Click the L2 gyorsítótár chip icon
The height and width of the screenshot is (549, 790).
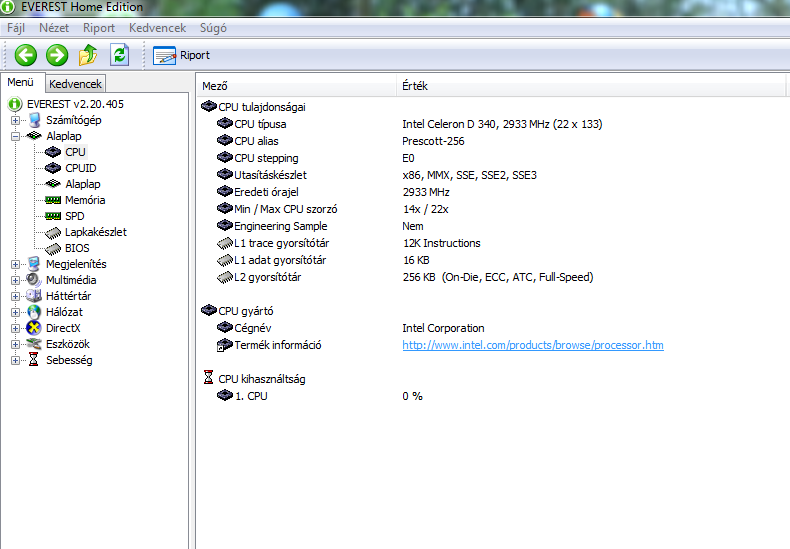coord(225,278)
